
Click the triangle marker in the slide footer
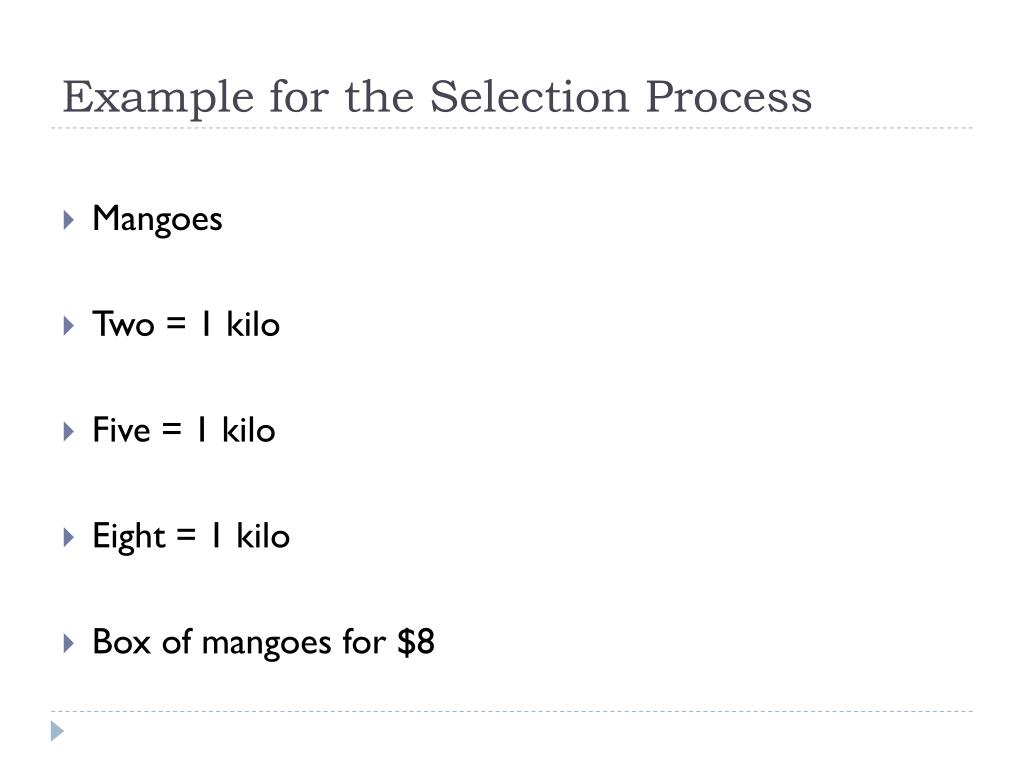(57, 731)
